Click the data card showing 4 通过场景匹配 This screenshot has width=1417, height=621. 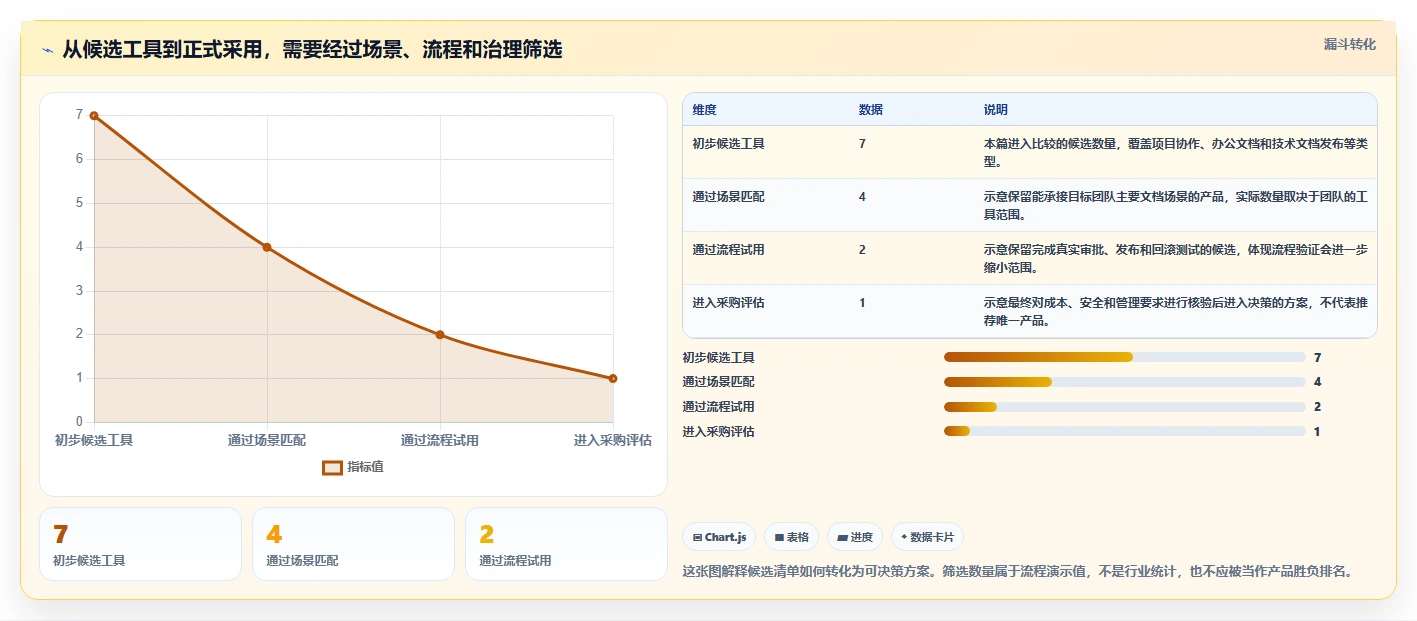(x=353, y=544)
